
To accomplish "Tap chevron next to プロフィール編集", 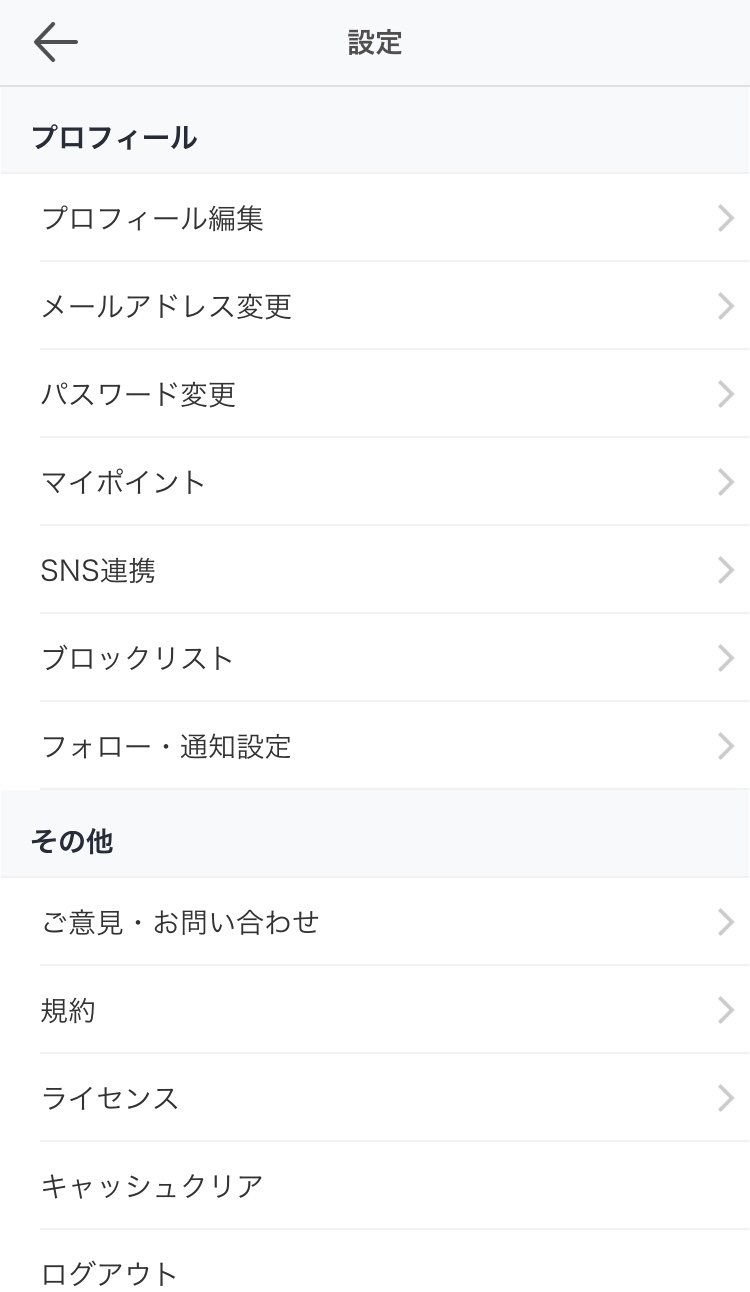I will (x=726, y=218).
